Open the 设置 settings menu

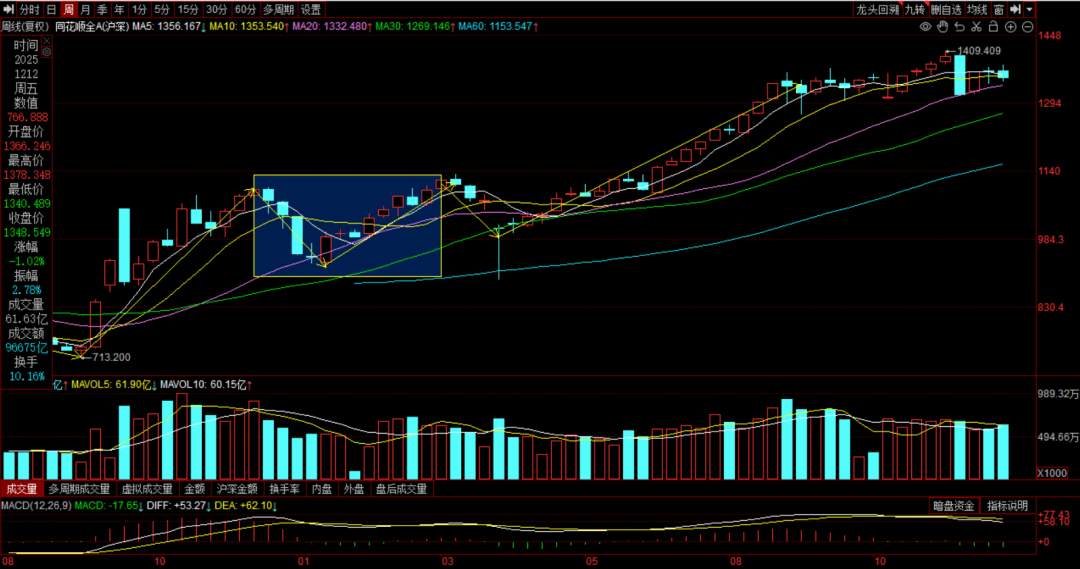tap(311, 9)
